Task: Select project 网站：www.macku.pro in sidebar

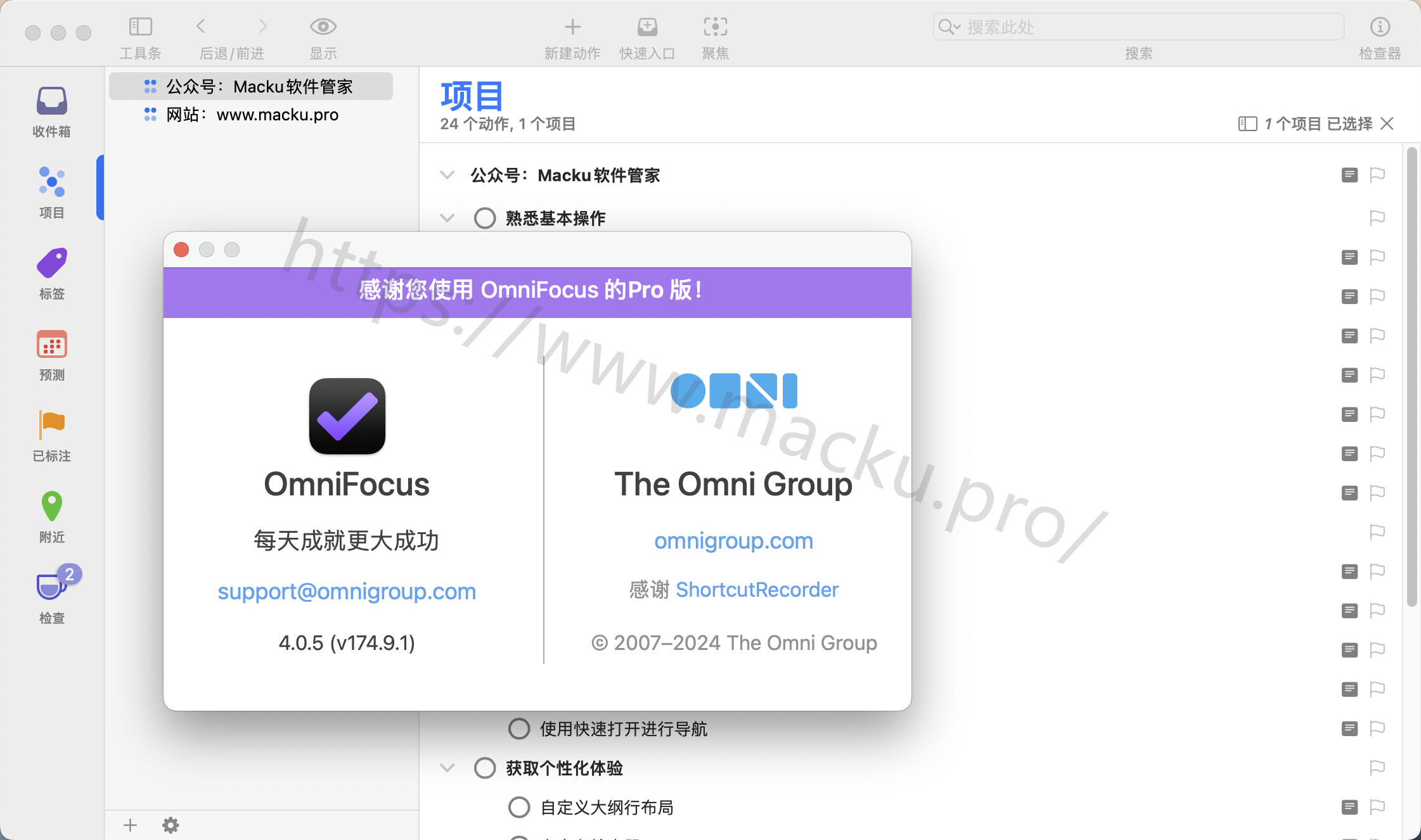Action: pos(251,115)
